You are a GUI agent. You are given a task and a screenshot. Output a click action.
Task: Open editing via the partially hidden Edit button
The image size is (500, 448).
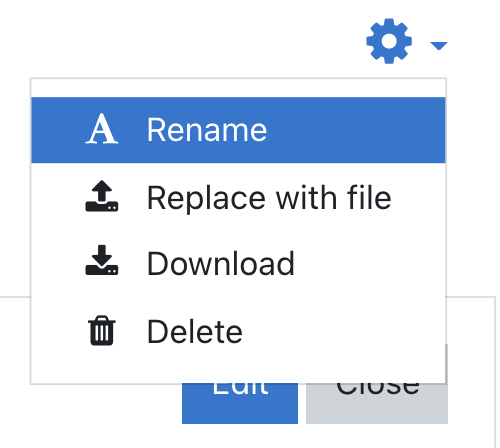pos(240,404)
